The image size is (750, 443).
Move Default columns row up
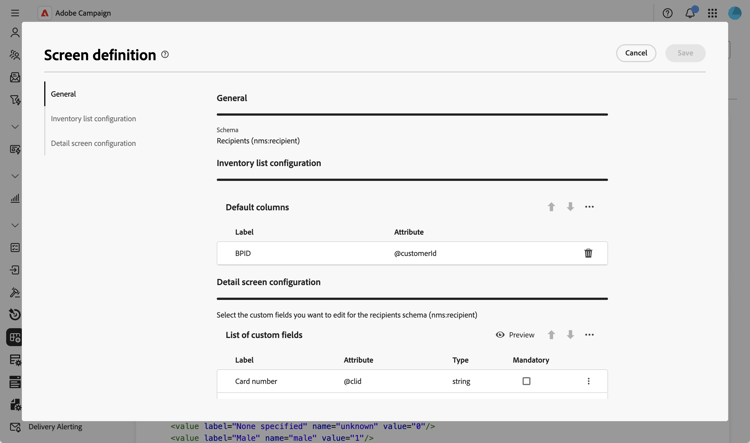coord(551,207)
